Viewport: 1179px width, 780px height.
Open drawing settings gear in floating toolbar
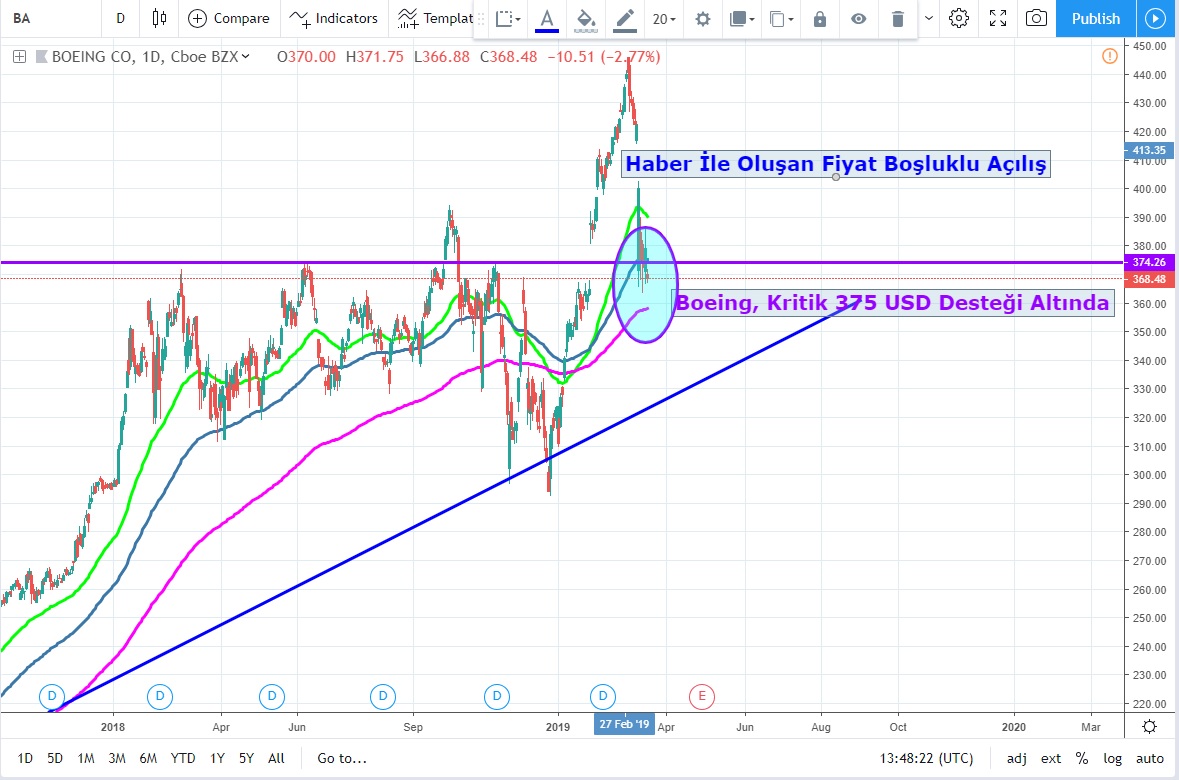[702, 19]
